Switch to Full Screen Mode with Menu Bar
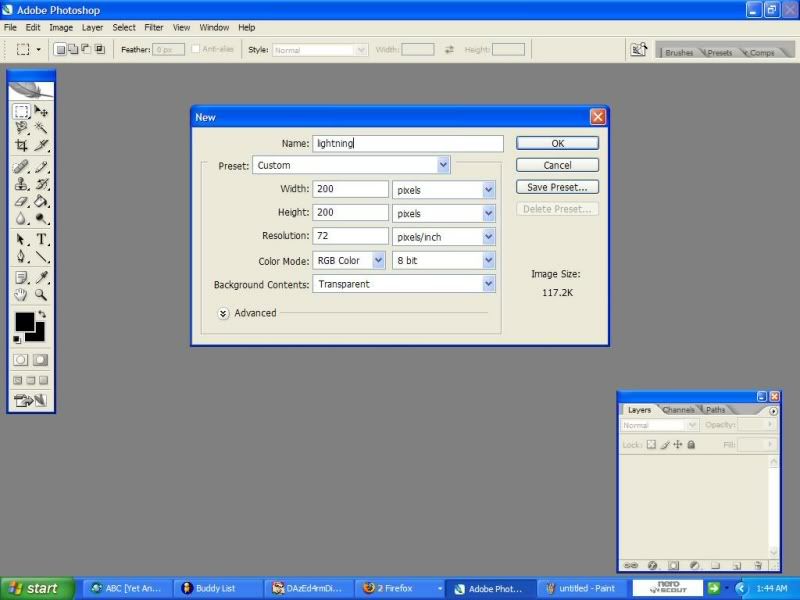Image resolution: width=800 pixels, height=600 pixels. point(31,380)
